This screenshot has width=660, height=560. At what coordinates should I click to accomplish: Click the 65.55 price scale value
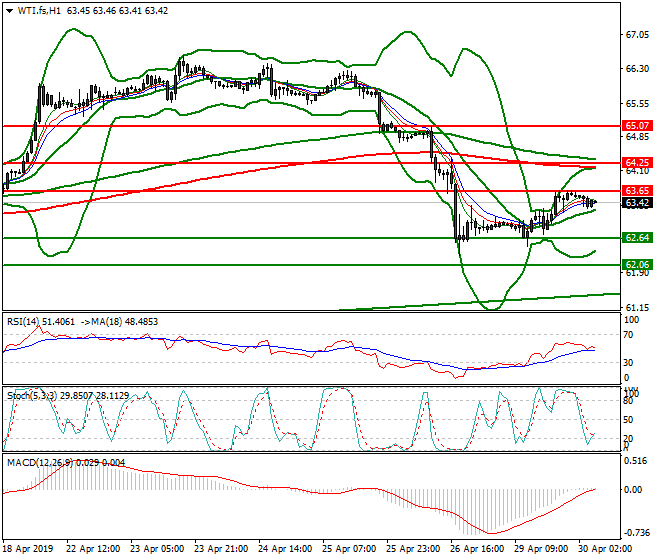coord(637,104)
